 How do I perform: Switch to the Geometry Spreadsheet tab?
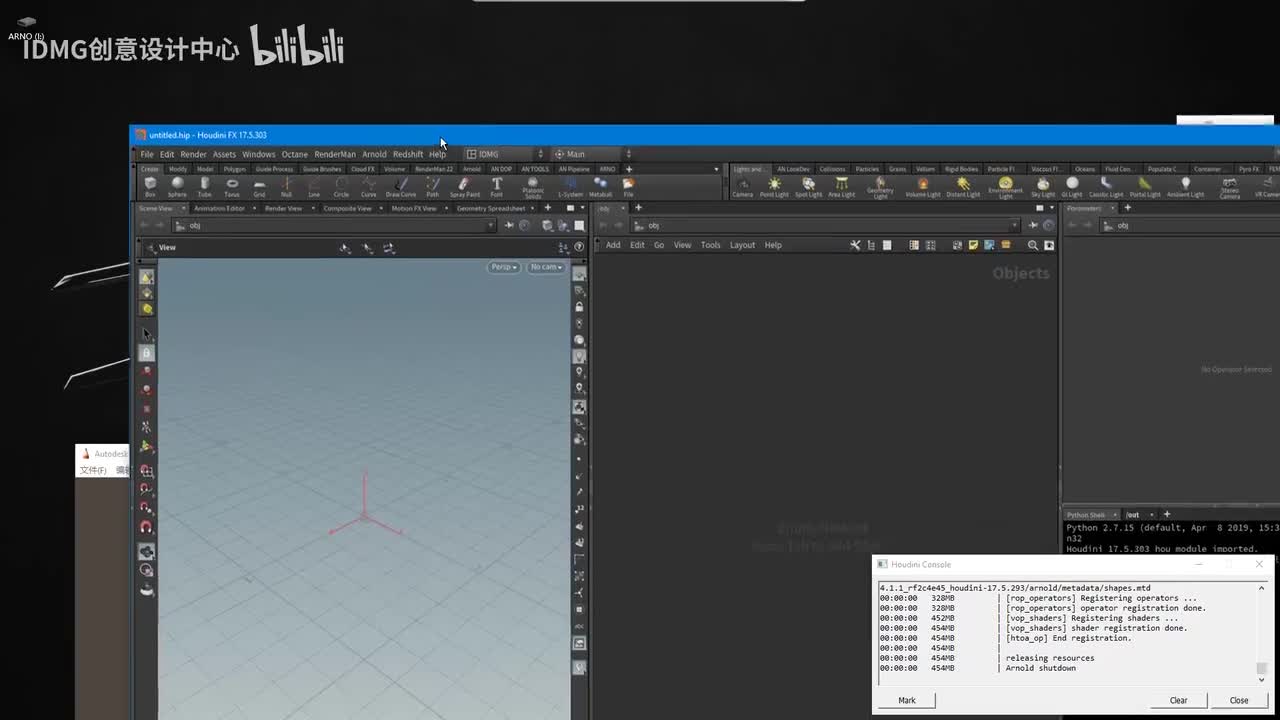491,208
